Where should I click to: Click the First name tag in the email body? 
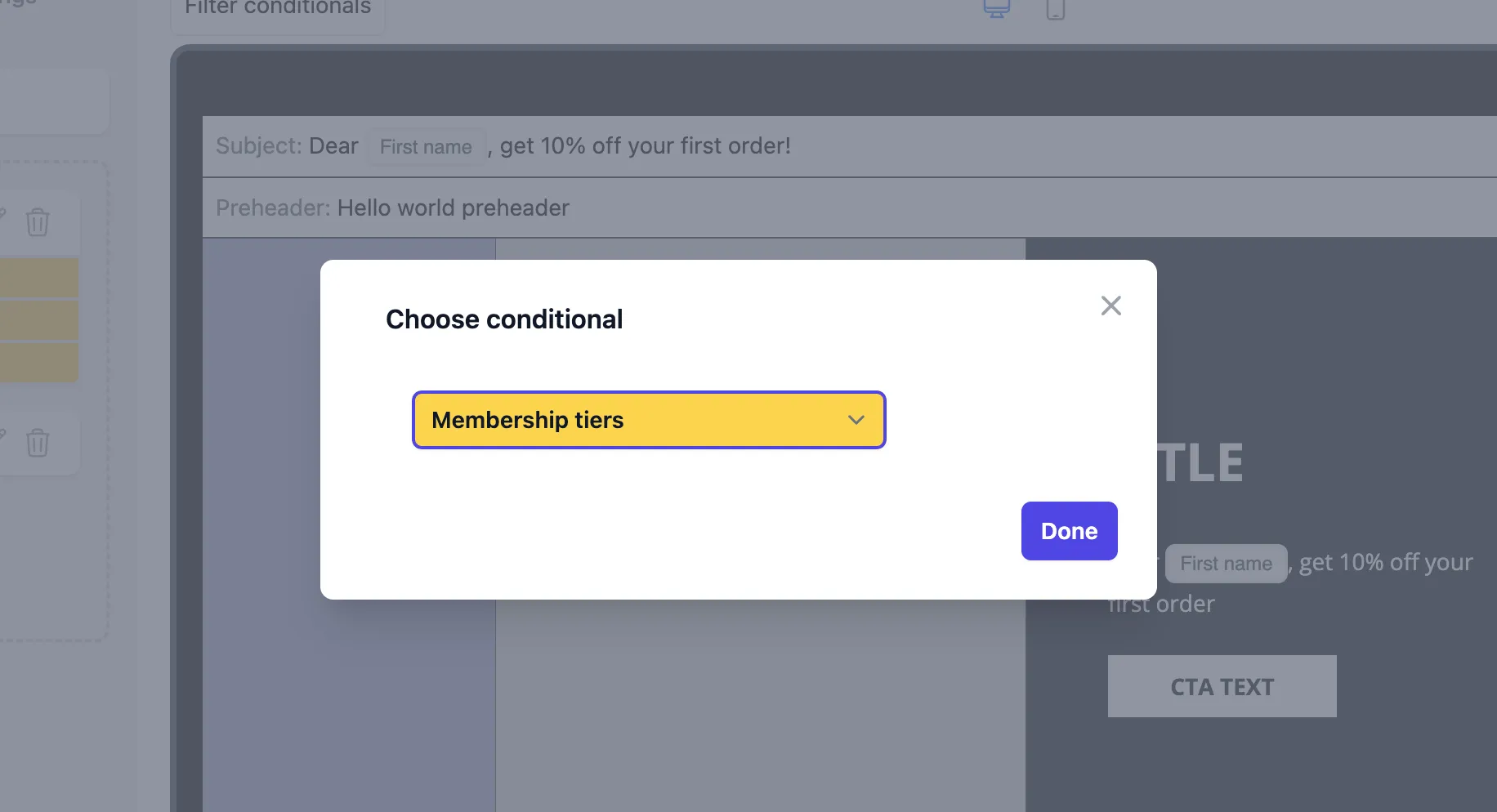1226,564
